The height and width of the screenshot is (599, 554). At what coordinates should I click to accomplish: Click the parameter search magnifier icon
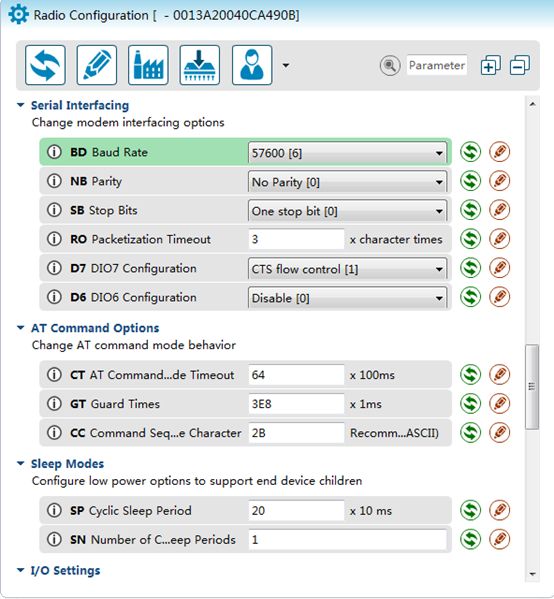pyautogui.click(x=390, y=65)
